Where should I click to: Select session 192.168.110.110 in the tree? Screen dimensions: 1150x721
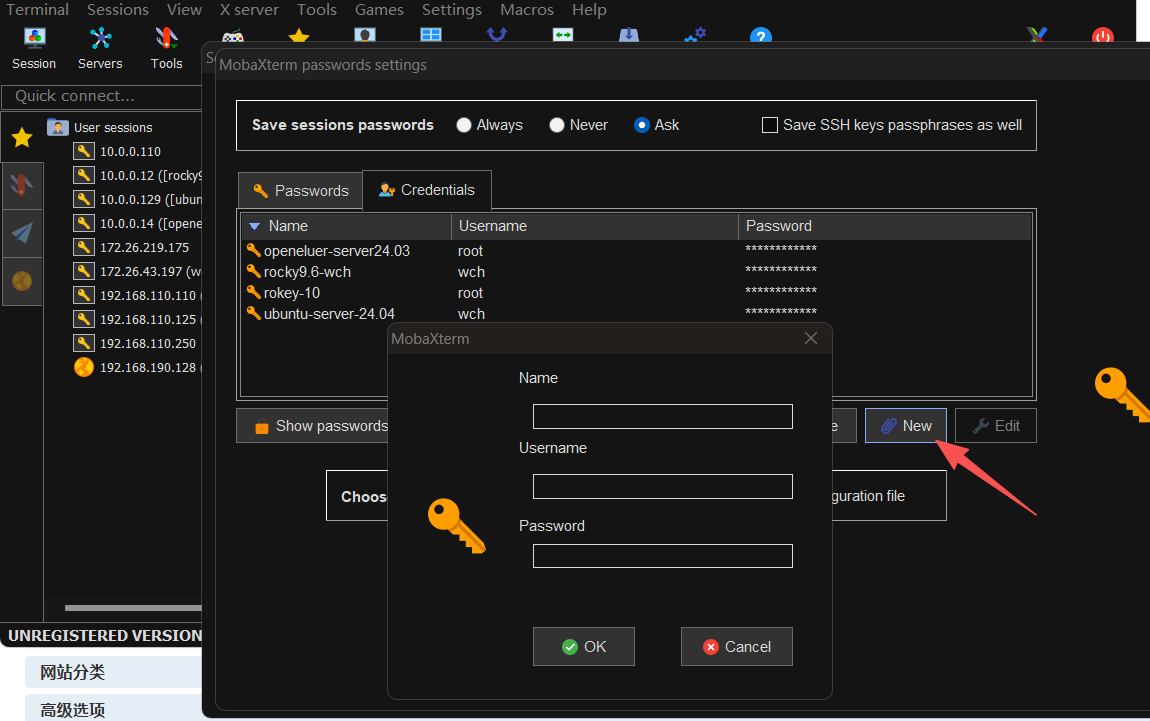(x=138, y=295)
